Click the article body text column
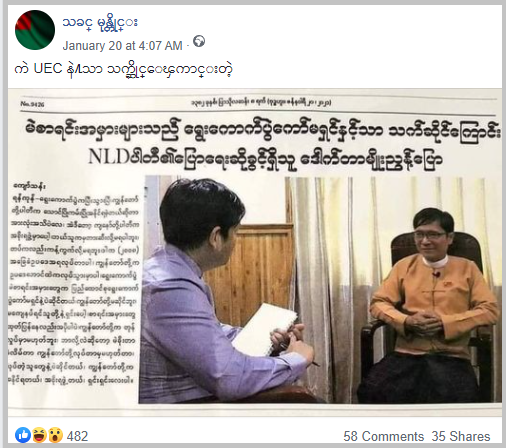 [x=73, y=283]
